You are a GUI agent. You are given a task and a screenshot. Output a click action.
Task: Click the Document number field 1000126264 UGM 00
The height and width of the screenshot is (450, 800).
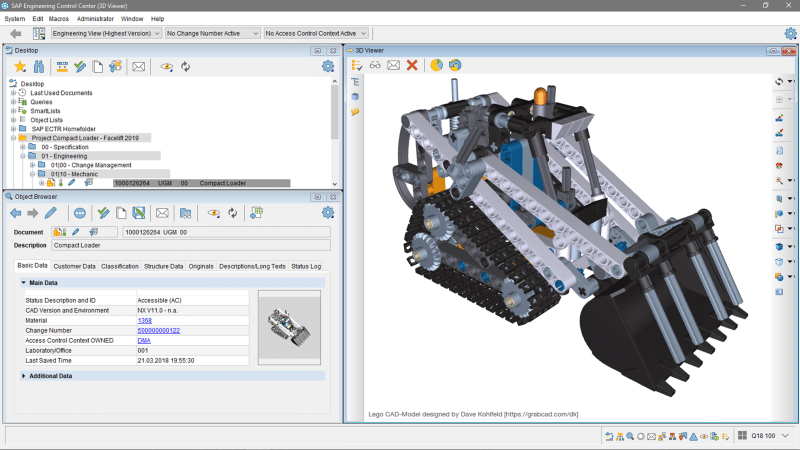(226, 232)
